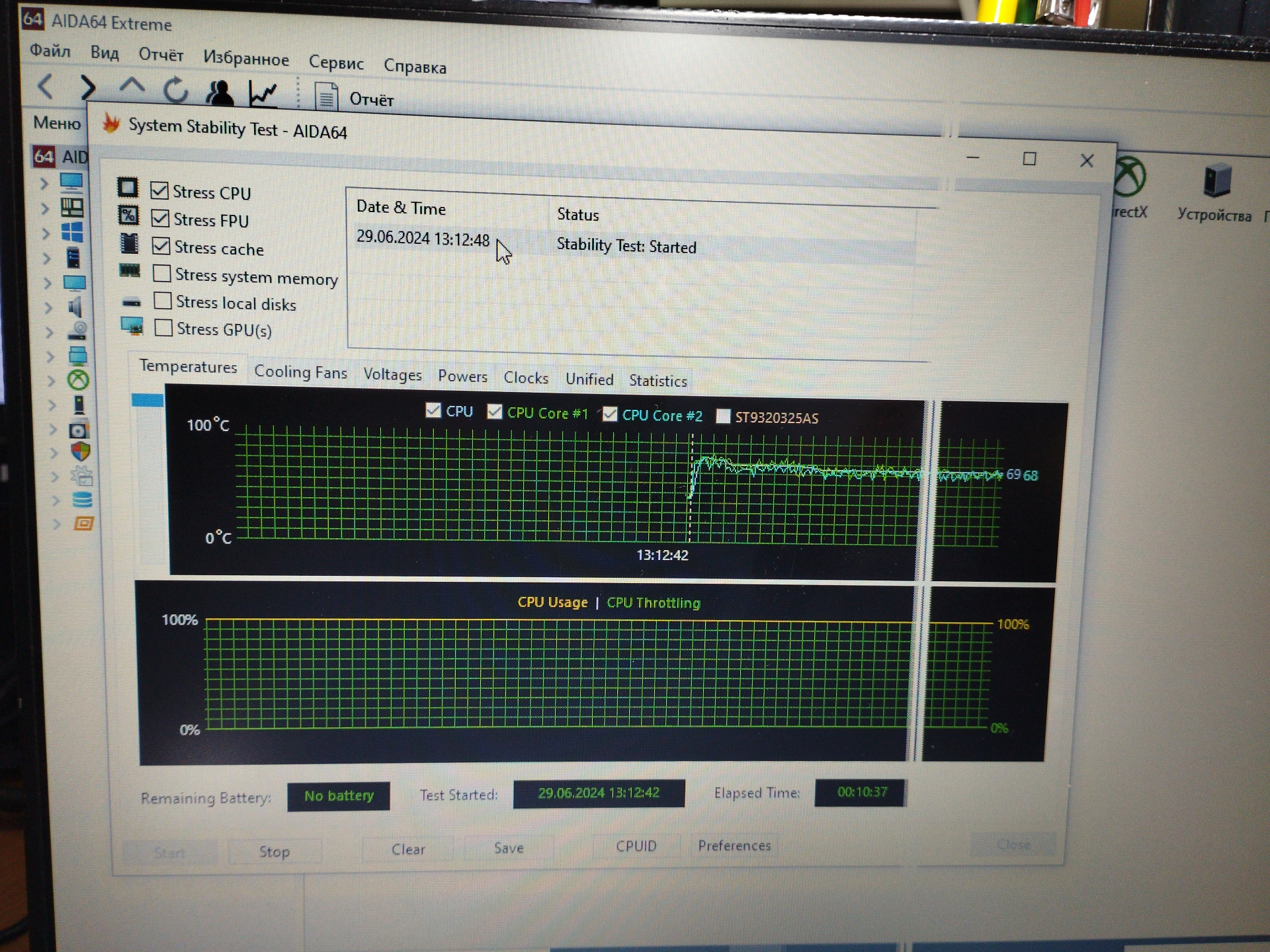
Task: Click the CPUID button
Action: tap(636, 846)
